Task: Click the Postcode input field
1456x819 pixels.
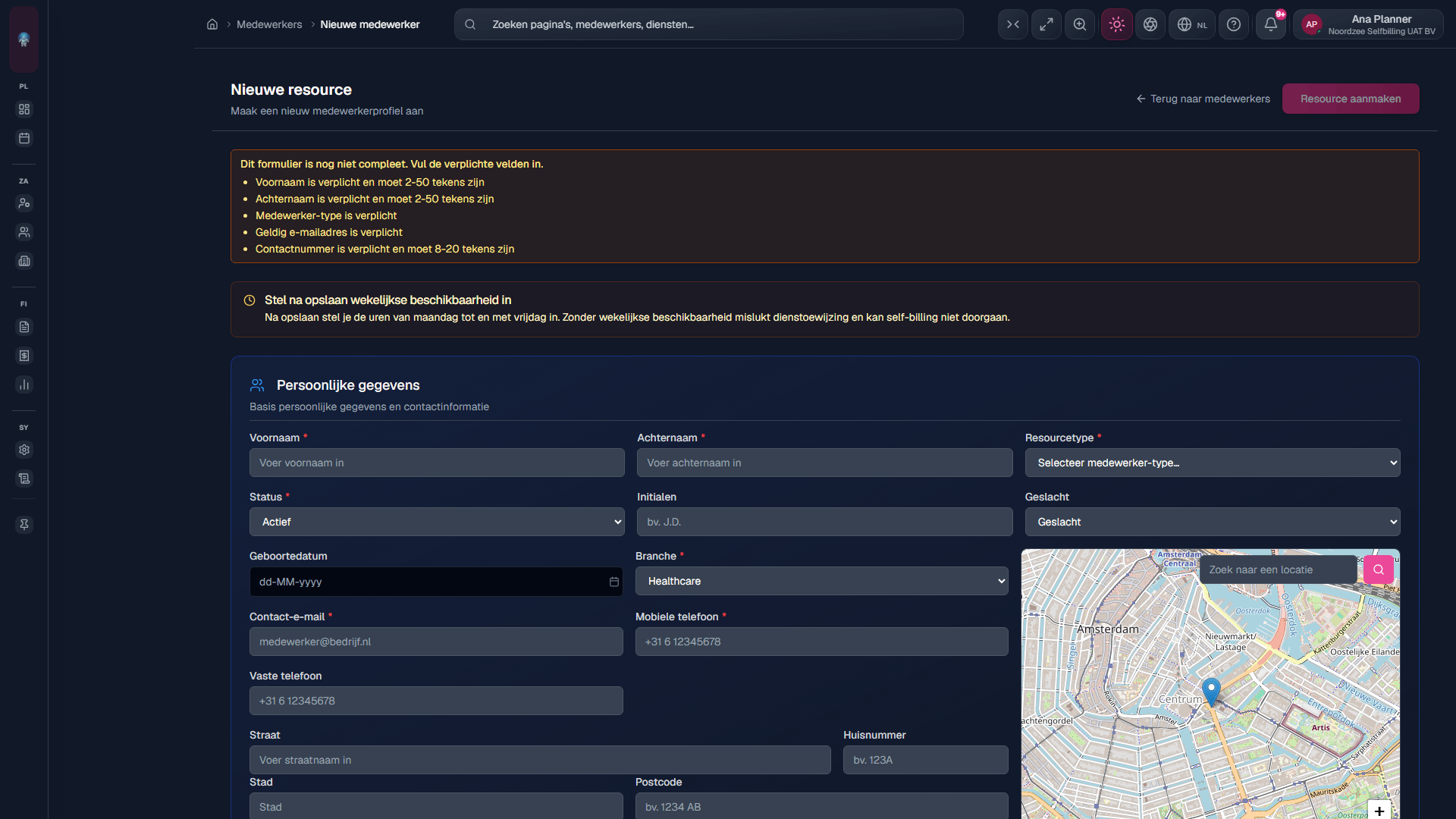Action: click(822, 806)
